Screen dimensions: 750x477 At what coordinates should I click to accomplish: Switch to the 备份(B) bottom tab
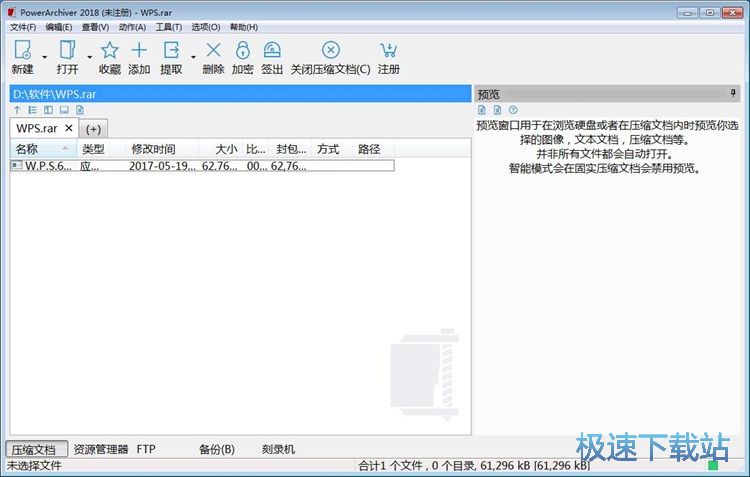point(217,449)
